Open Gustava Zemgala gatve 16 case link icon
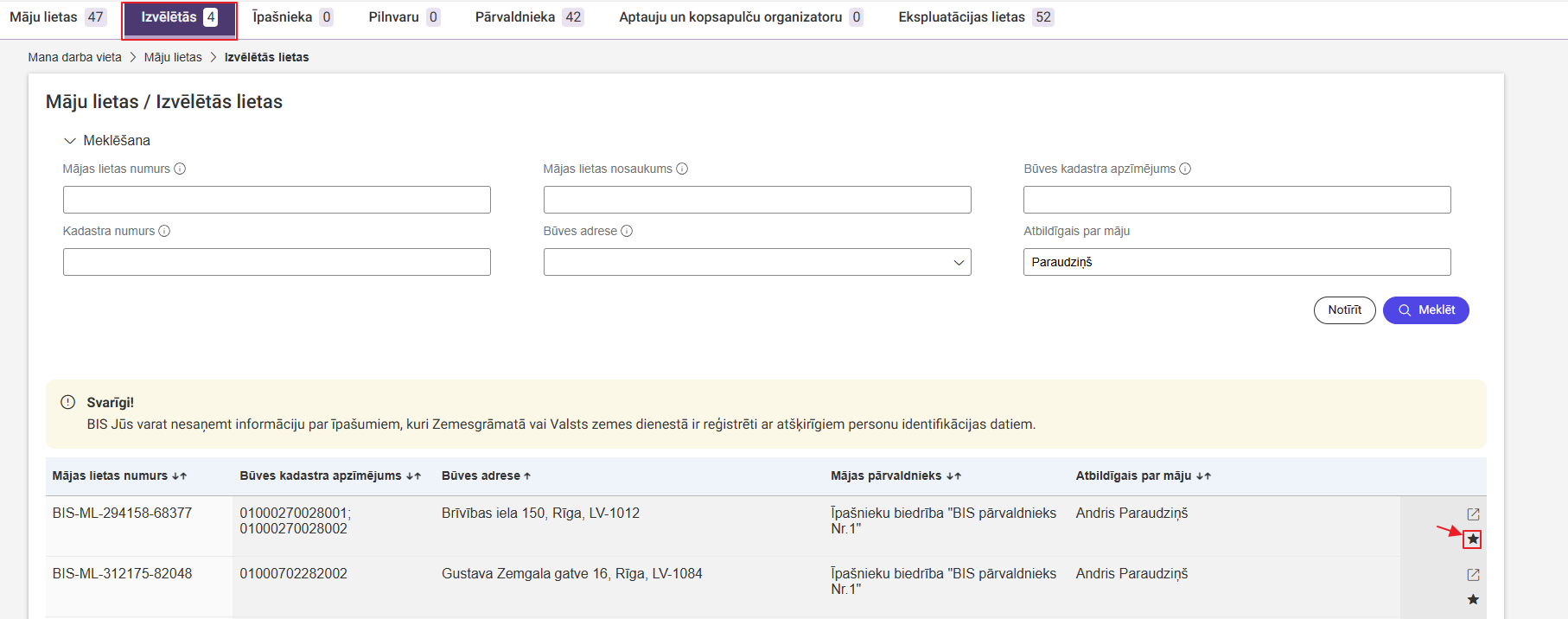Screen dimensions: 1568x619 pyautogui.click(x=1473, y=575)
